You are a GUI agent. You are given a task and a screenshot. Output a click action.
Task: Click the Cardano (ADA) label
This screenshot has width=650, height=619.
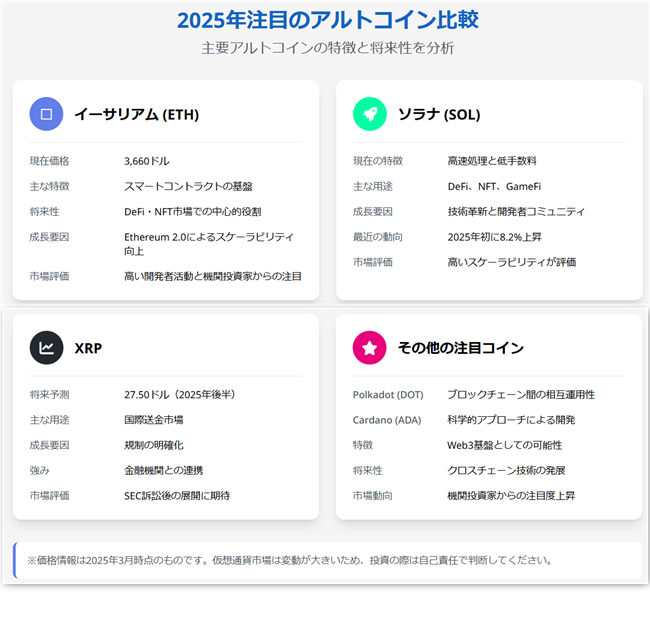tap(387, 420)
